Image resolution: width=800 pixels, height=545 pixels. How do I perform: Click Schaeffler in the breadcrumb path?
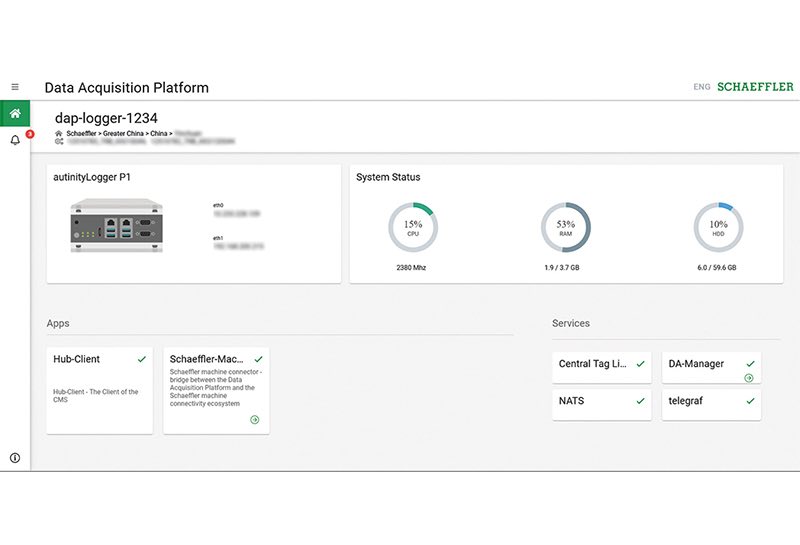click(81, 133)
